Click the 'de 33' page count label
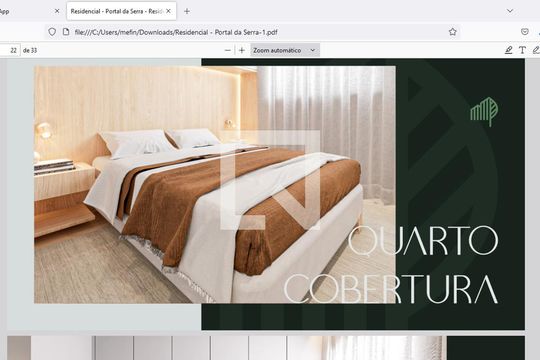This screenshot has height=360, width=540. click(x=30, y=50)
